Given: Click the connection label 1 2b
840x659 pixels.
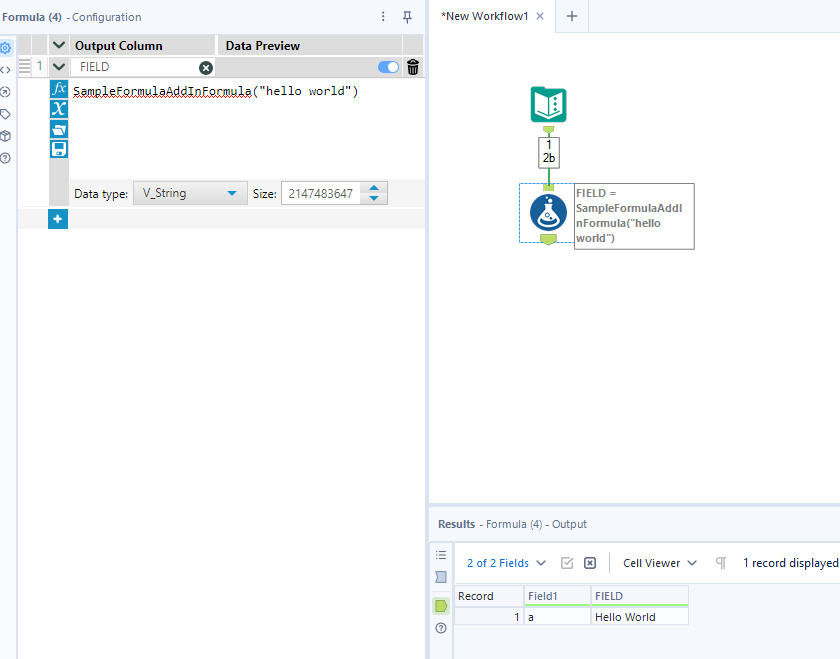Looking at the screenshot, I should (x=549, y=152).
